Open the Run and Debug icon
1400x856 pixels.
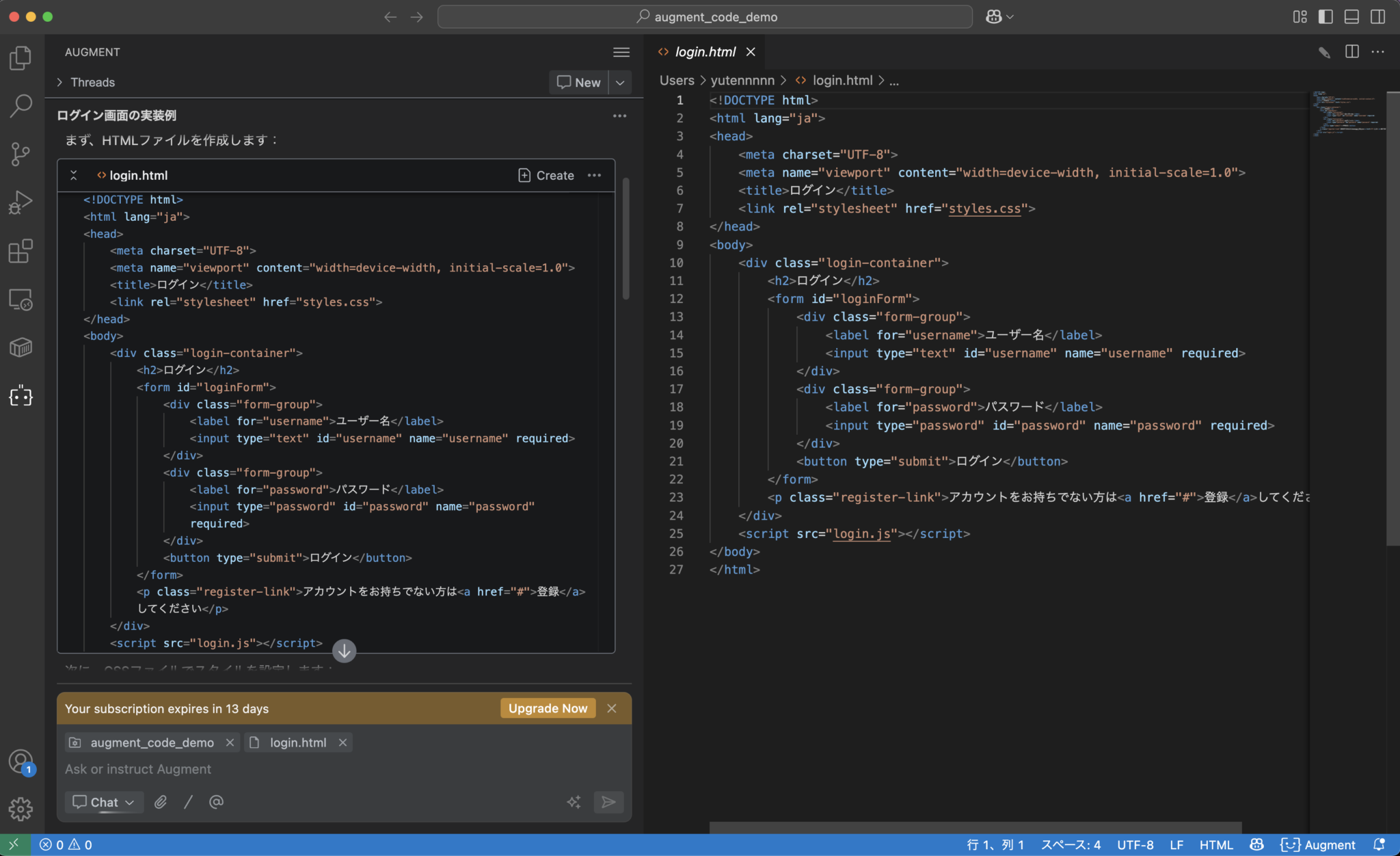point(21,201)
